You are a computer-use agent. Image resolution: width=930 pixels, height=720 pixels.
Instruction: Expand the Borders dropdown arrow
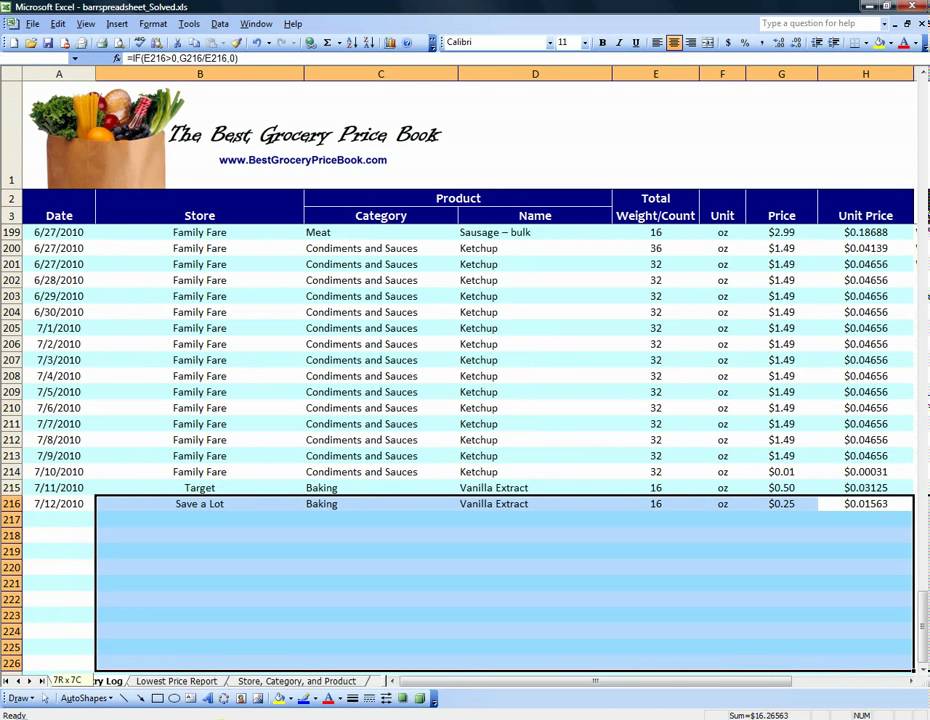pyautogui.click(x=866, y=43)
